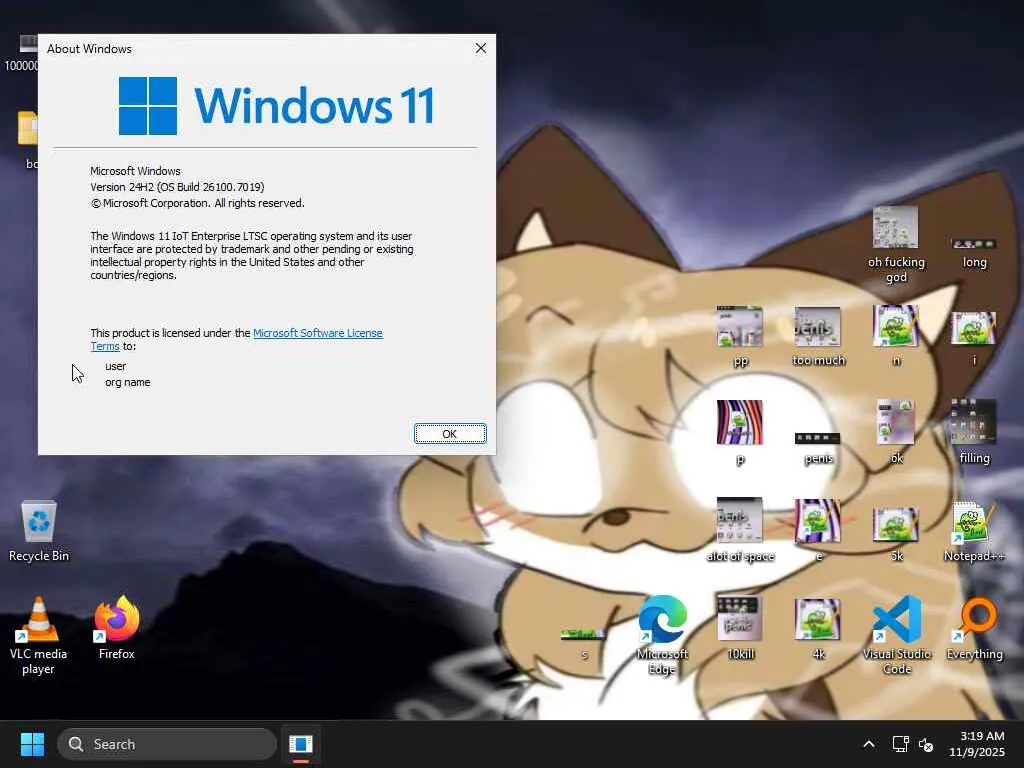Select the desktop file named 'too much'

click(818, 336)
